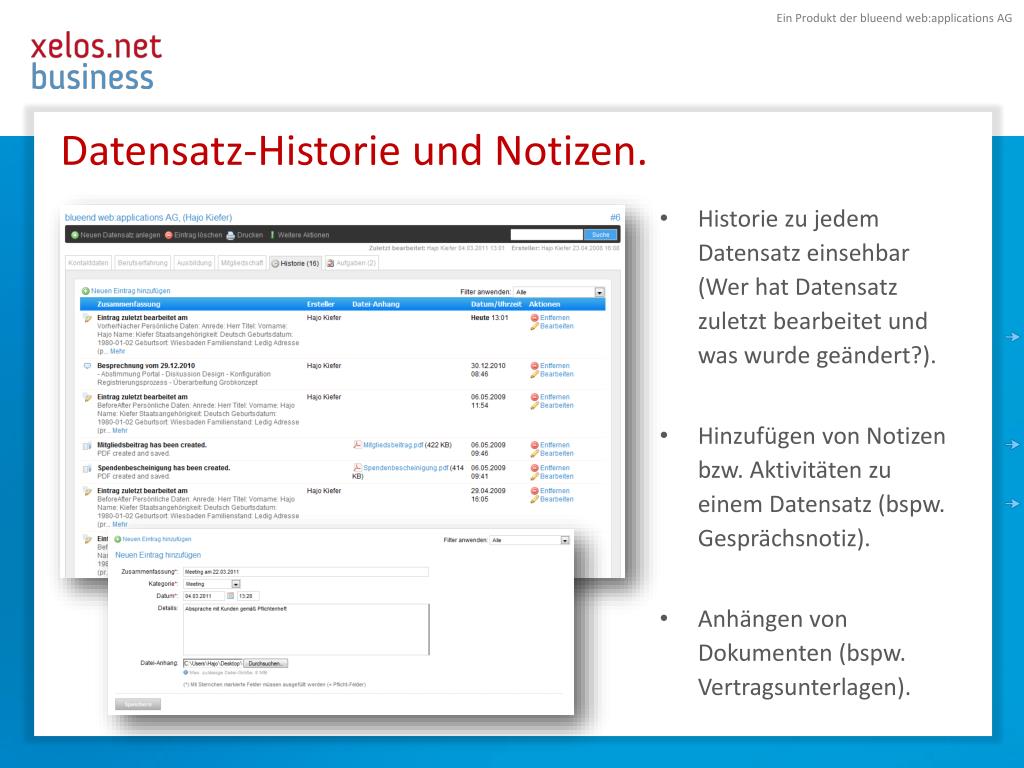Viewport: 1024px width, 768px height.
Task: Open Filter anwenden dropdown above history table
Action: coord(559,292)
